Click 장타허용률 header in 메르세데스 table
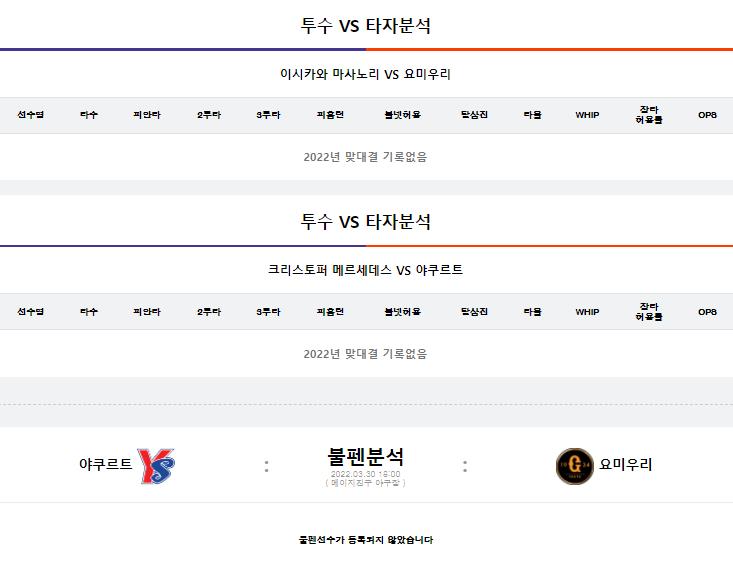 tap(649, 312)
